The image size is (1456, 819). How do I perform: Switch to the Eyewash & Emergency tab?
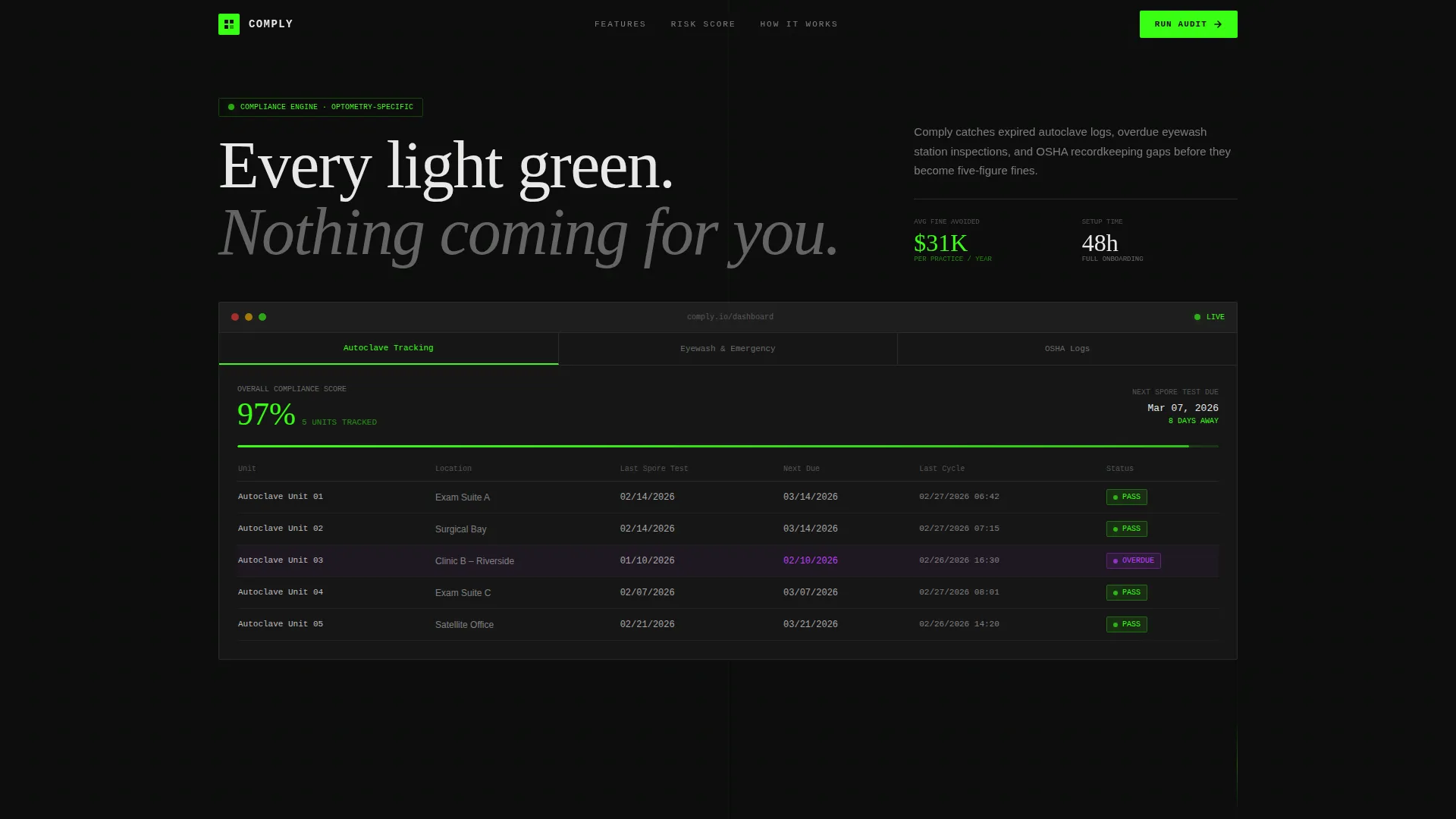728,349
